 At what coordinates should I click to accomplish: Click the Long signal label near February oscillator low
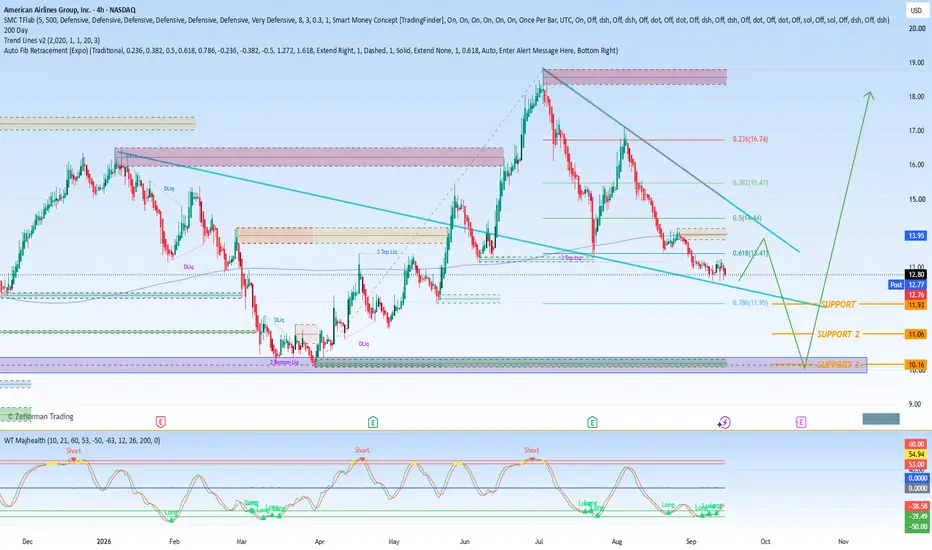coord(171,512)
